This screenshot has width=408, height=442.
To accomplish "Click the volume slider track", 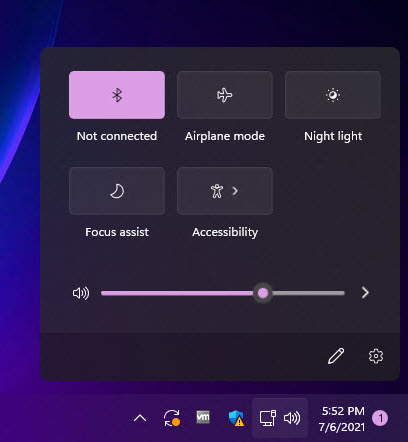I will [223, 293].
